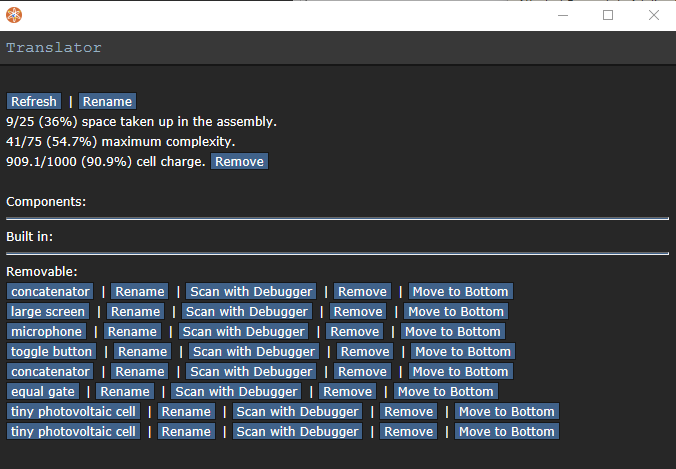This screenshot has width=676, height=469.
Task: Rename the Translator assembly at top
Action: (107, 101)
